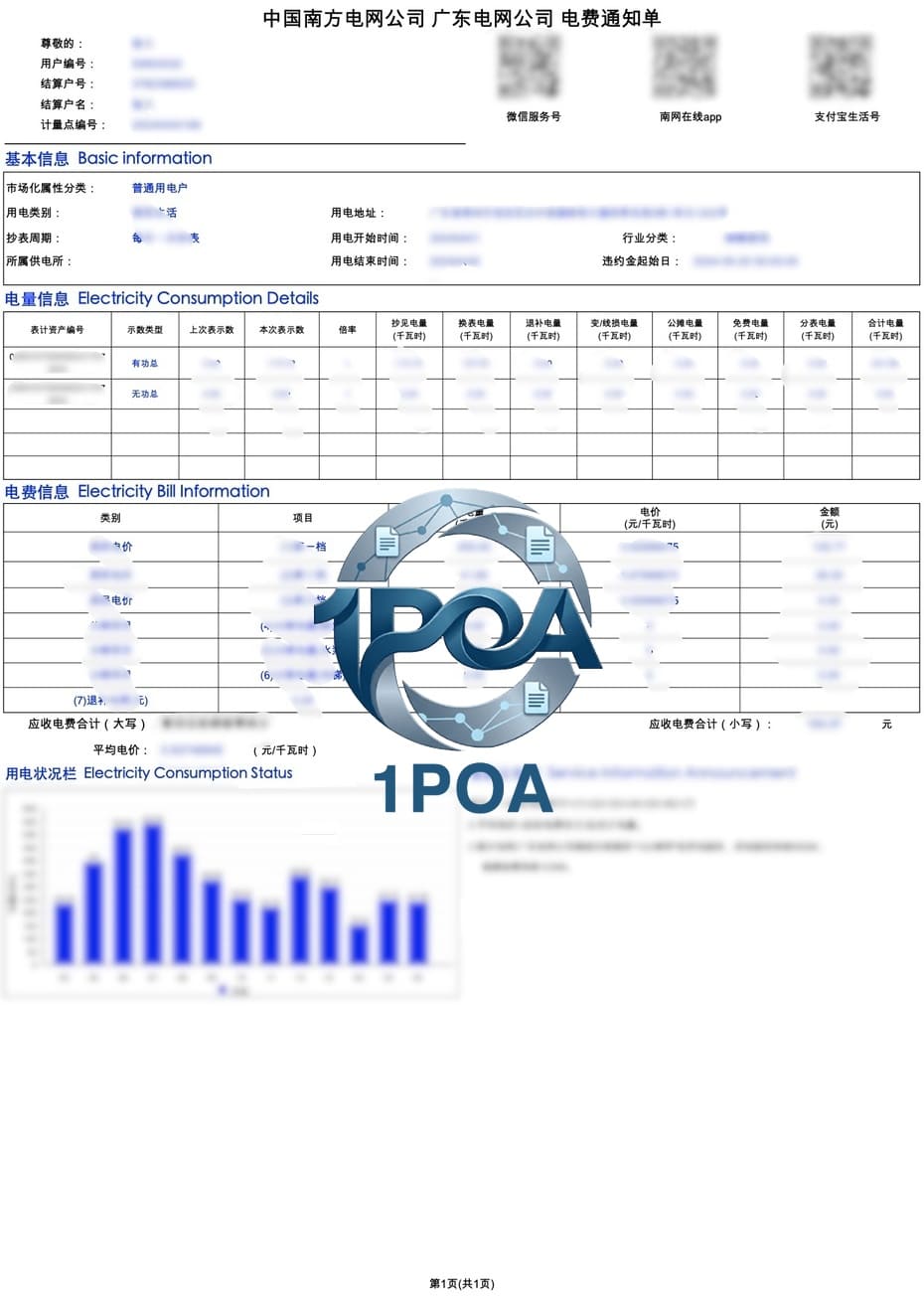The width and height of the screenshot is (924, 1308).
Task: Click the 基本信息 Basic information heading
Action: [108, 158]
